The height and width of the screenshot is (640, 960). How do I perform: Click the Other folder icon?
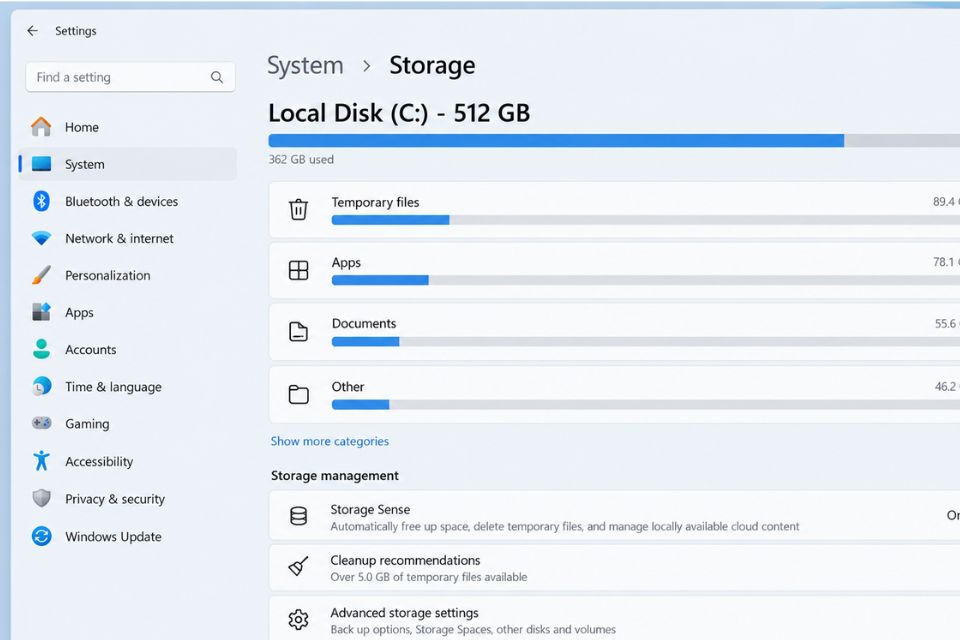click(298, 394)
